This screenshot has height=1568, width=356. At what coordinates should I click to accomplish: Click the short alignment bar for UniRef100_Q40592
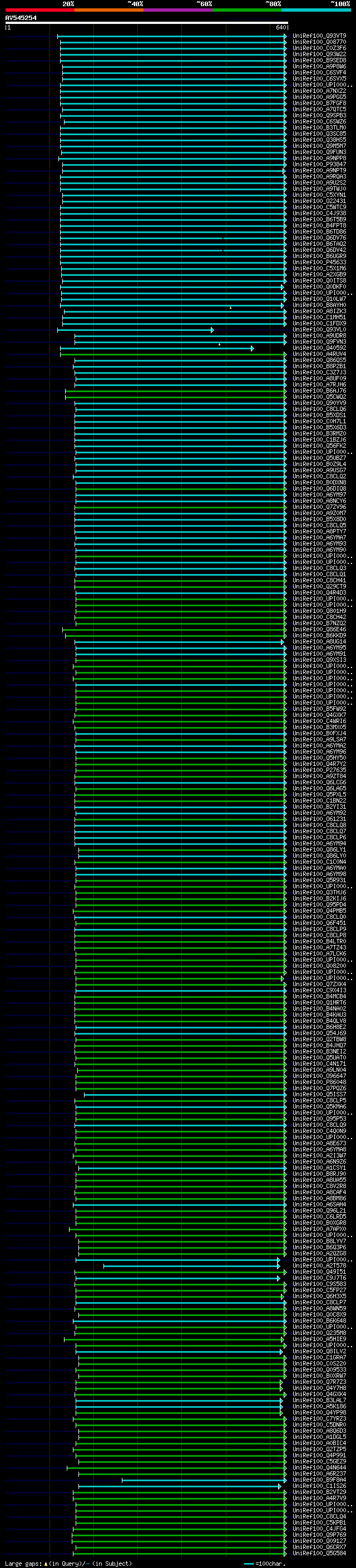coord(157,348)
